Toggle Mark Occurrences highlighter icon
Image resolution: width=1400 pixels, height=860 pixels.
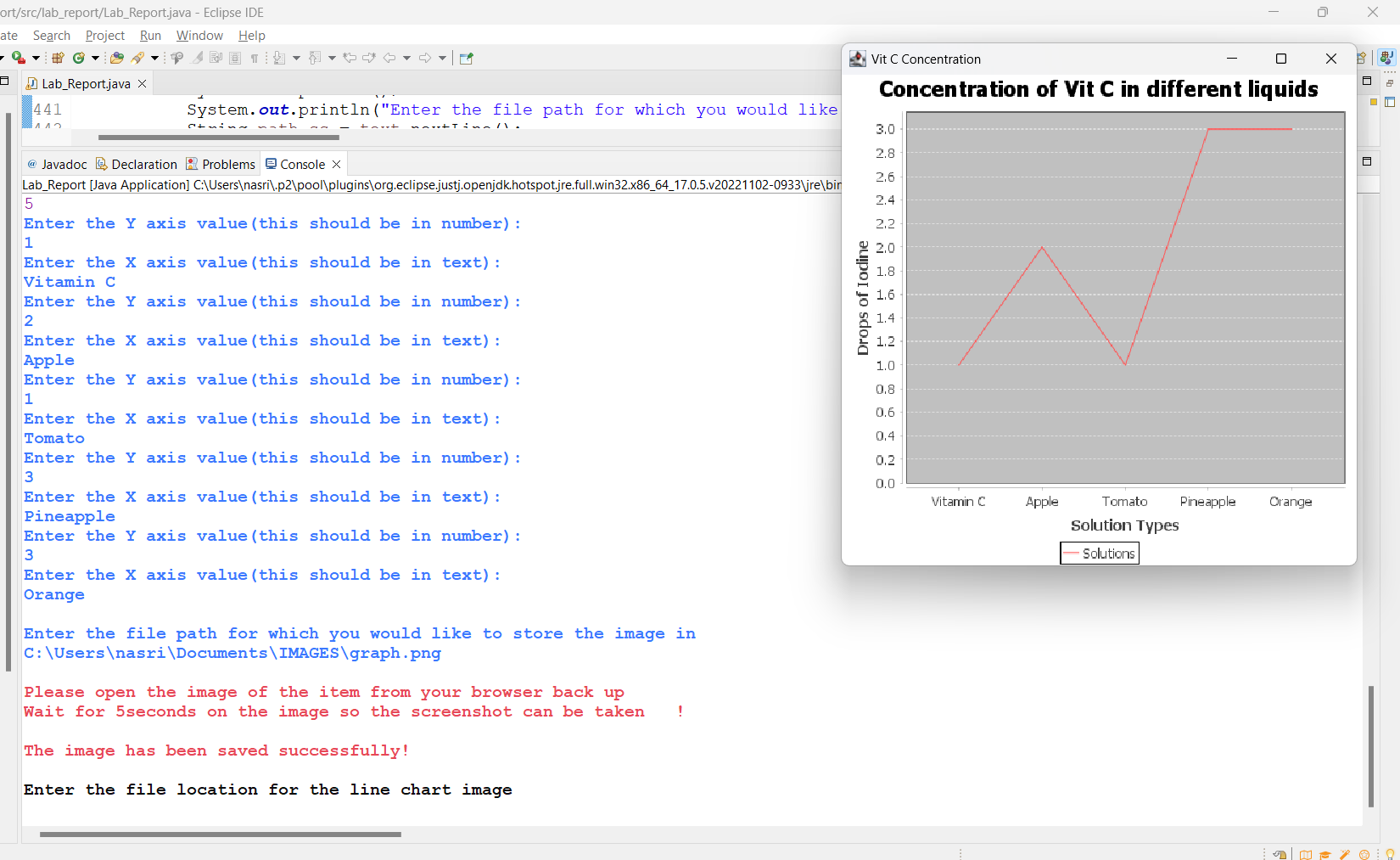(197, 58)
